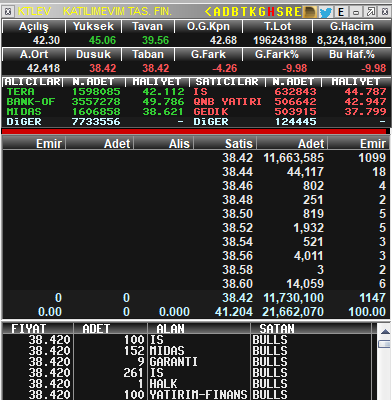Click the O.G.Kpn value 42.68
Image resolution: width=392 pixels, height=400 pixels.
(x=223, y=40)
